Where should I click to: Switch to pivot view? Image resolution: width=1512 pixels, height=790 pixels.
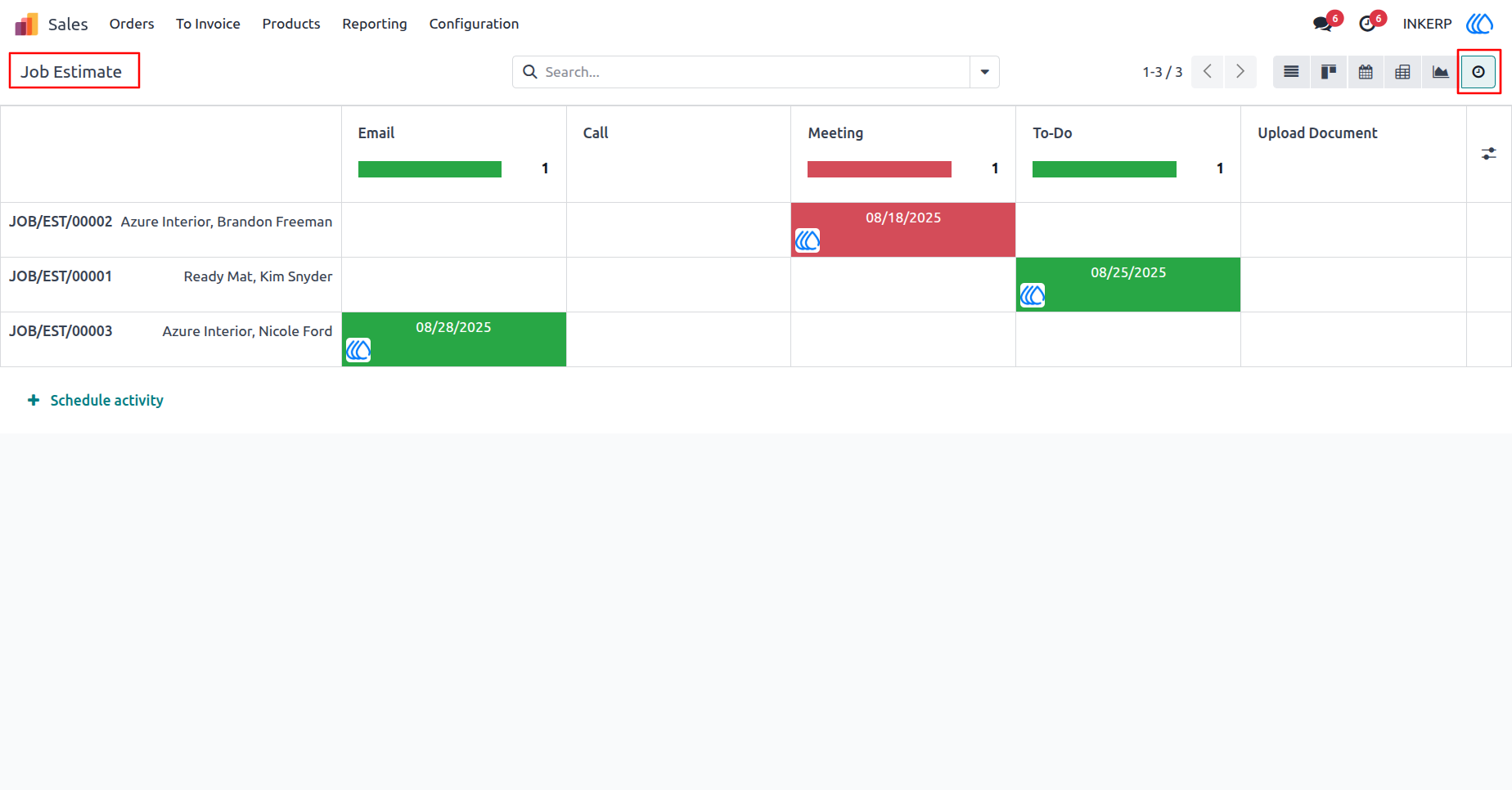point(1402,72)
